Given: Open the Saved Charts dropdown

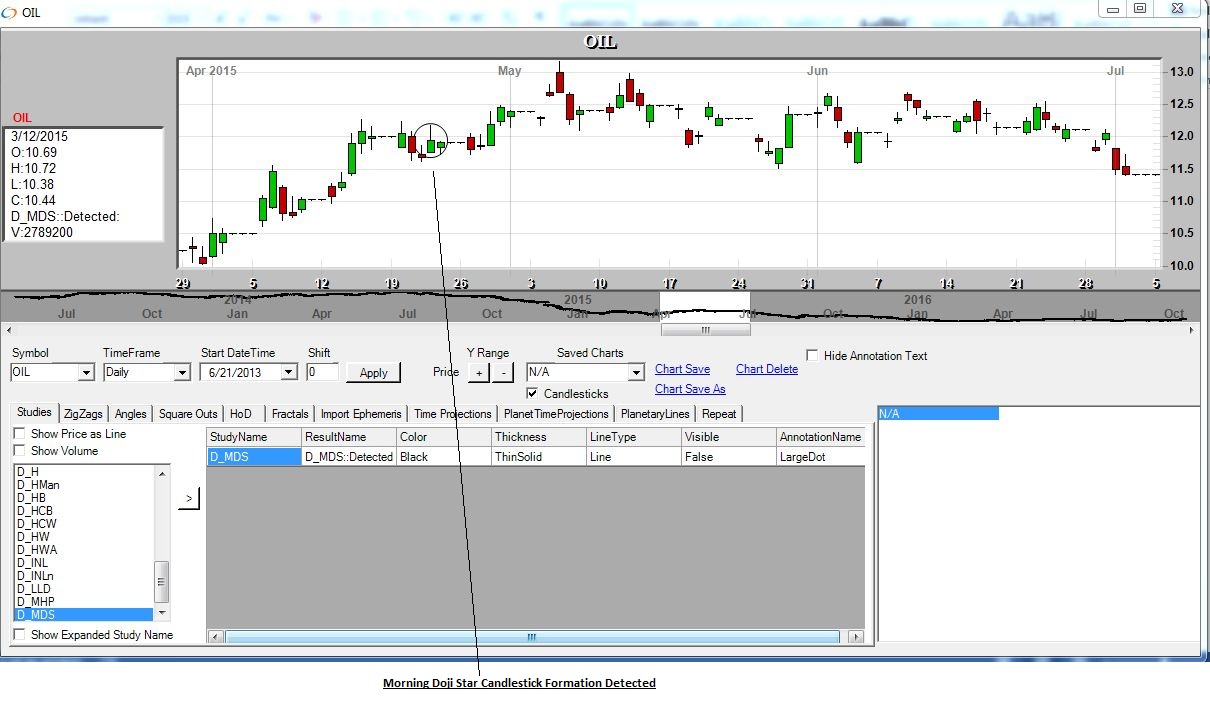Looking at the screenshot, I should (x=635, y=372).
